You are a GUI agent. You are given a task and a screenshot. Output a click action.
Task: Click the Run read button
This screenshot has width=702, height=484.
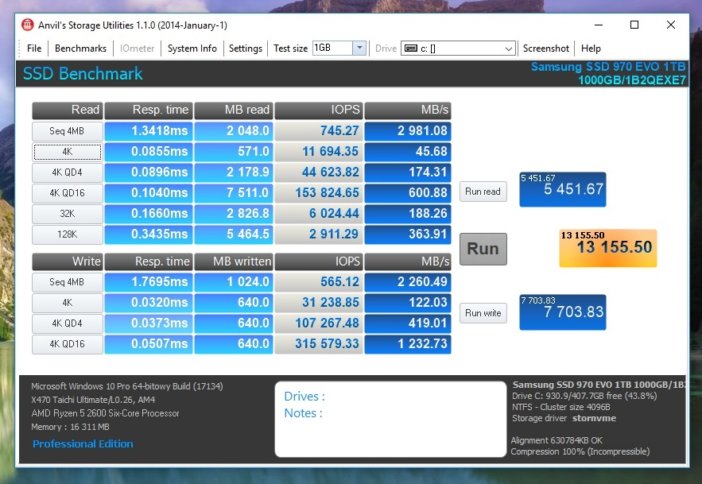[483, 192]
